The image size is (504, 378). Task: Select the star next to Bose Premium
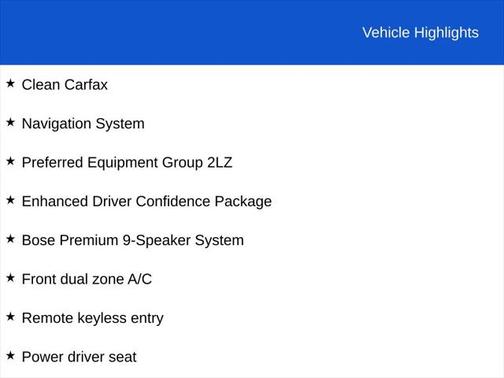click(10, 239)
